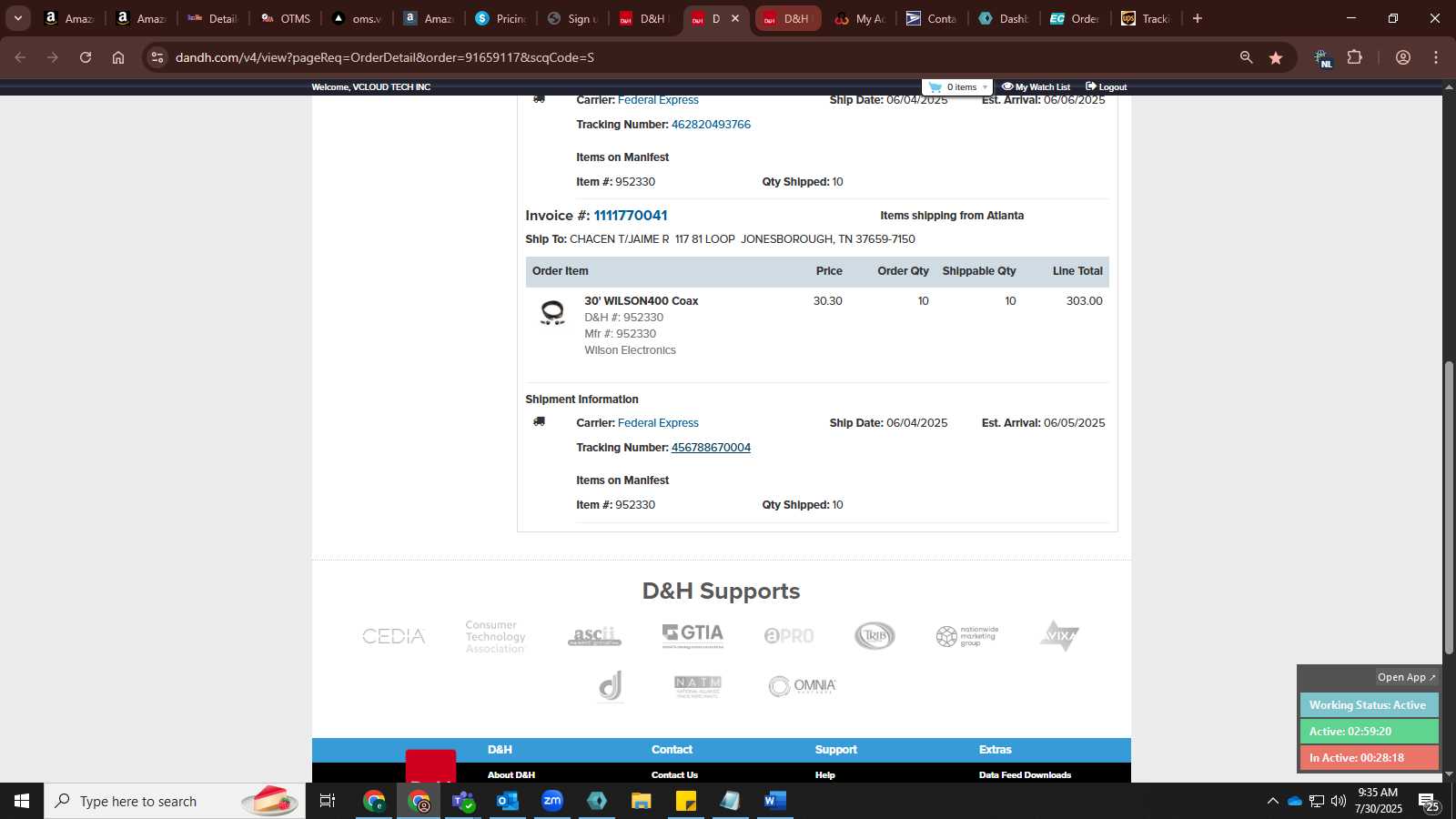Open the volume control in system tray
This screenshot has width=1456, height=819.
[x=1339, y=801]
